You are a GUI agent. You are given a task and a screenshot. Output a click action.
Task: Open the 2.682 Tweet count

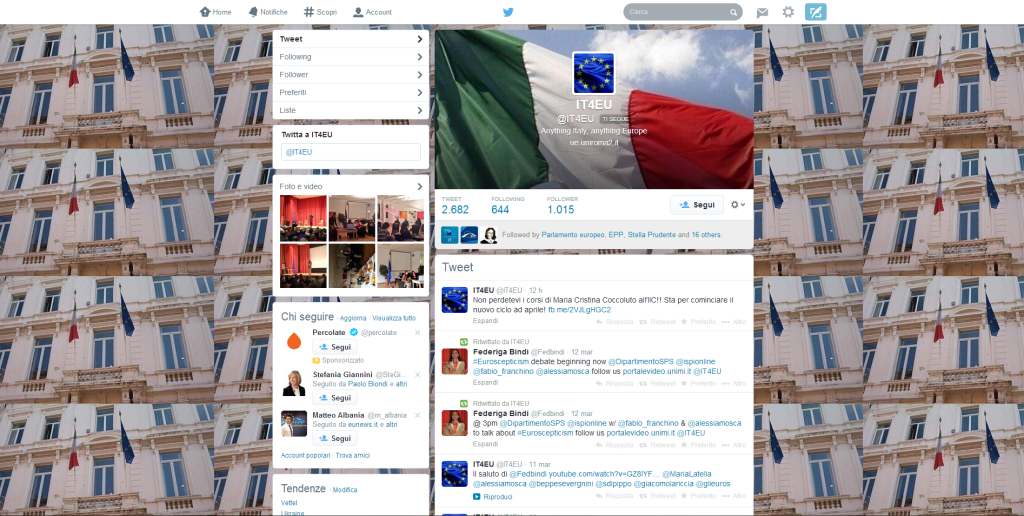(x=455, y=205)
